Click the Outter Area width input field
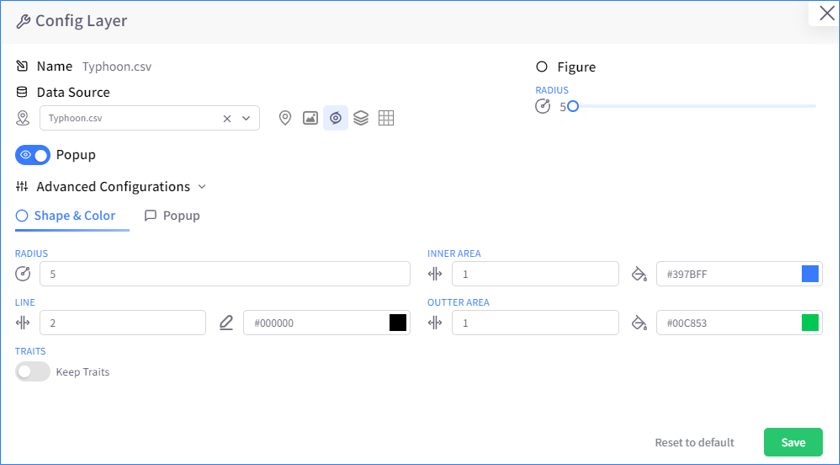This screenshot has width=840, height=465. point(535,322)
